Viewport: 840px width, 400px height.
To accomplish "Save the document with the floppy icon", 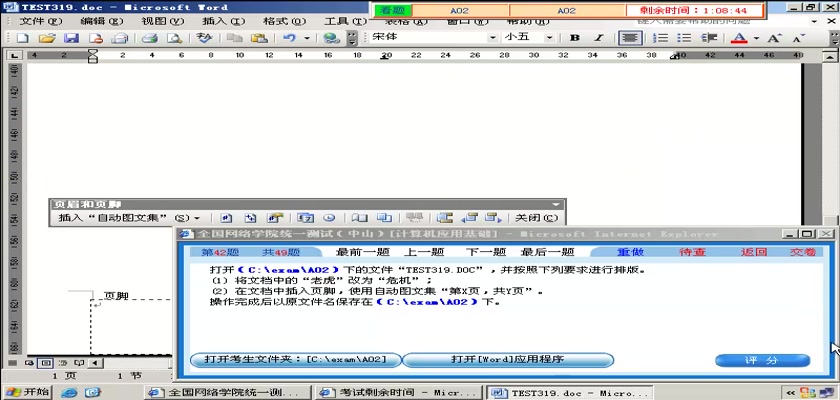I will (x=71, y=38).
